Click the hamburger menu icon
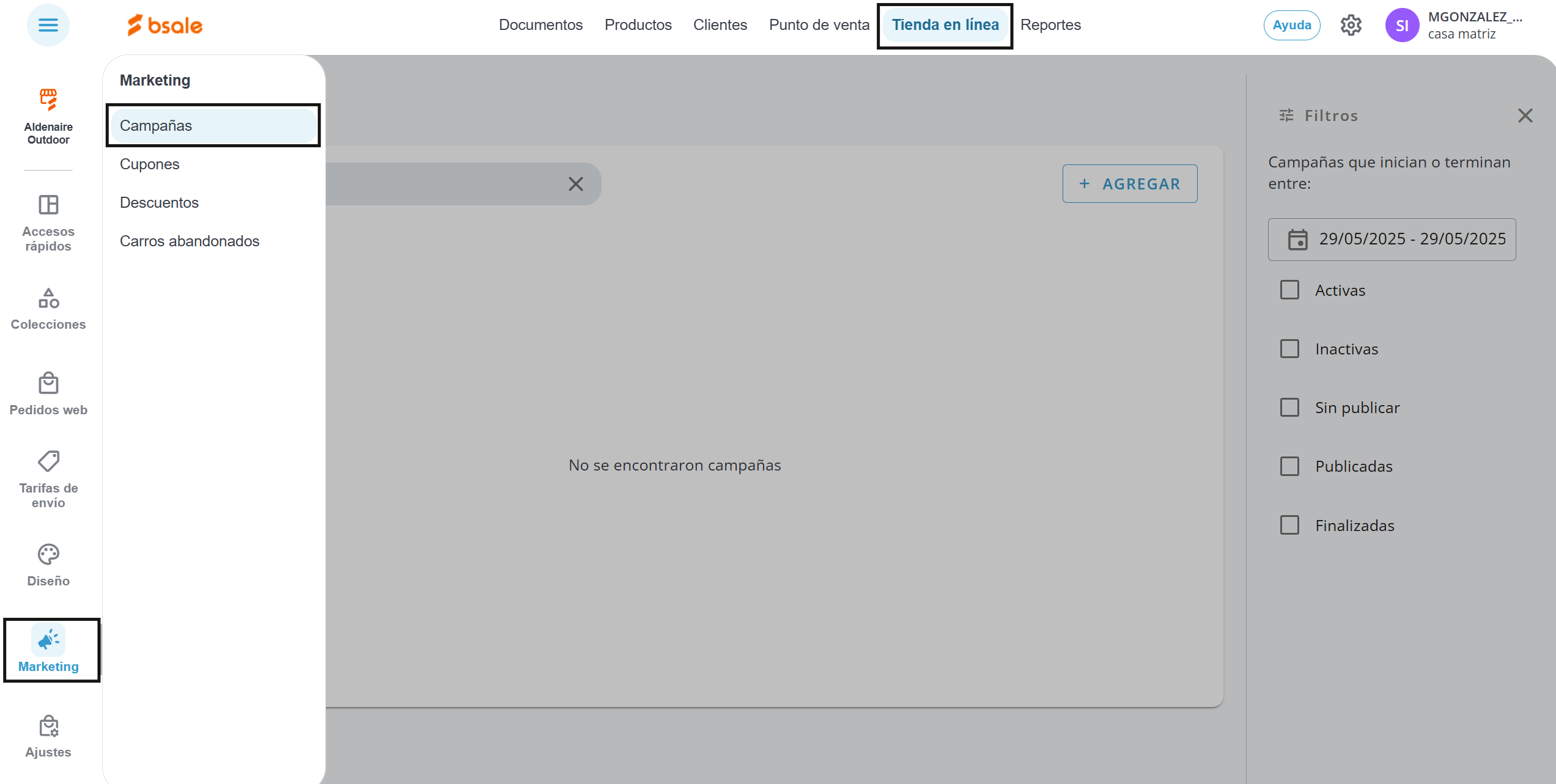 pyautogui.click(x=48, y=25)
